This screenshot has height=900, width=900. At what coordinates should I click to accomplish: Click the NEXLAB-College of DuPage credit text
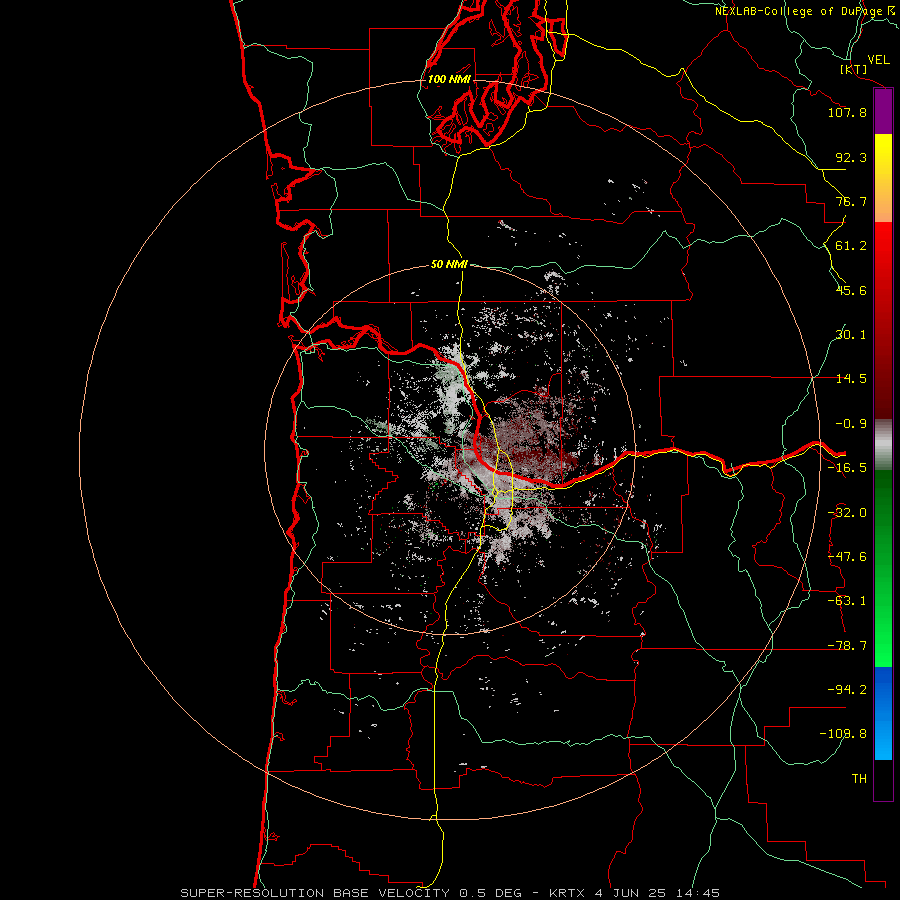pos(805,11)
